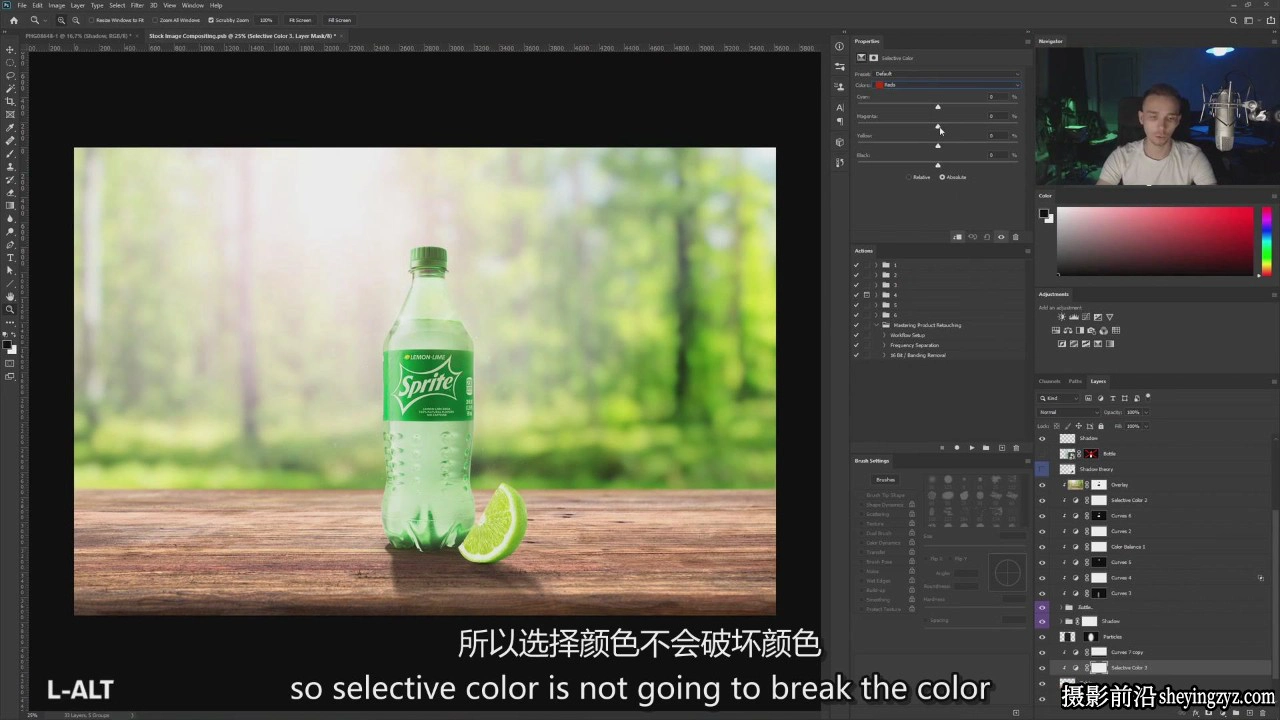Open the Info panel icon
The image size is (1280, 720).
pos(839,46)
